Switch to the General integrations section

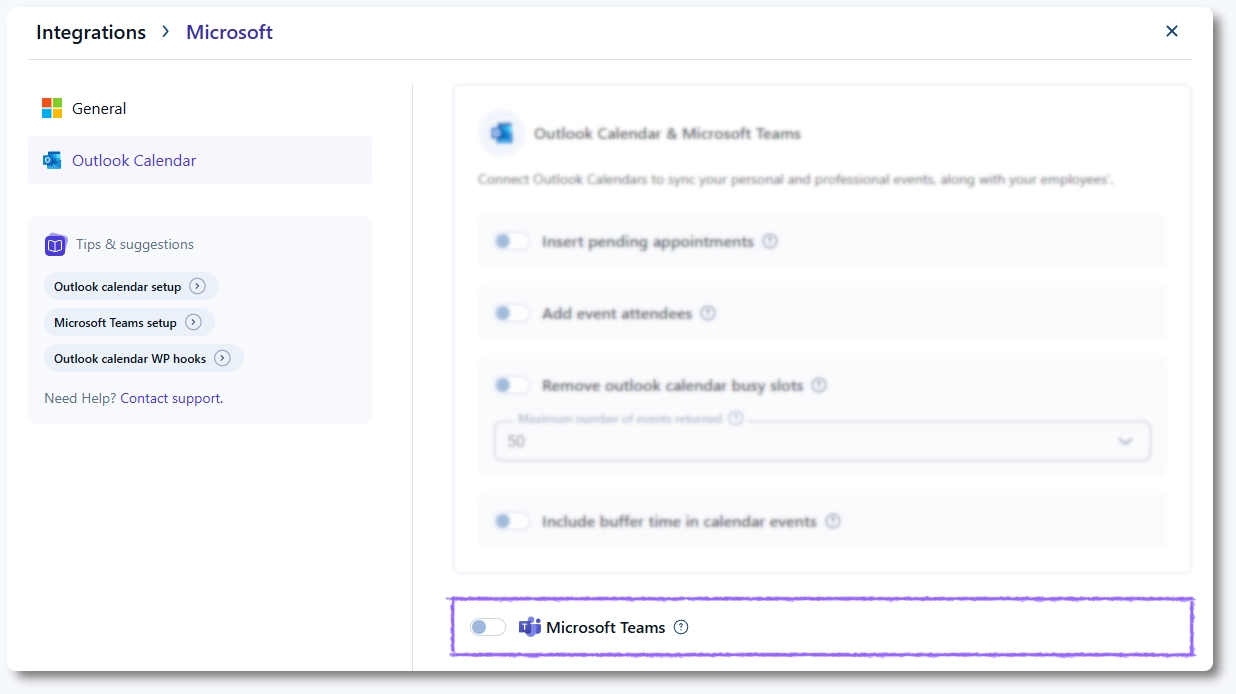coord(99,108)
